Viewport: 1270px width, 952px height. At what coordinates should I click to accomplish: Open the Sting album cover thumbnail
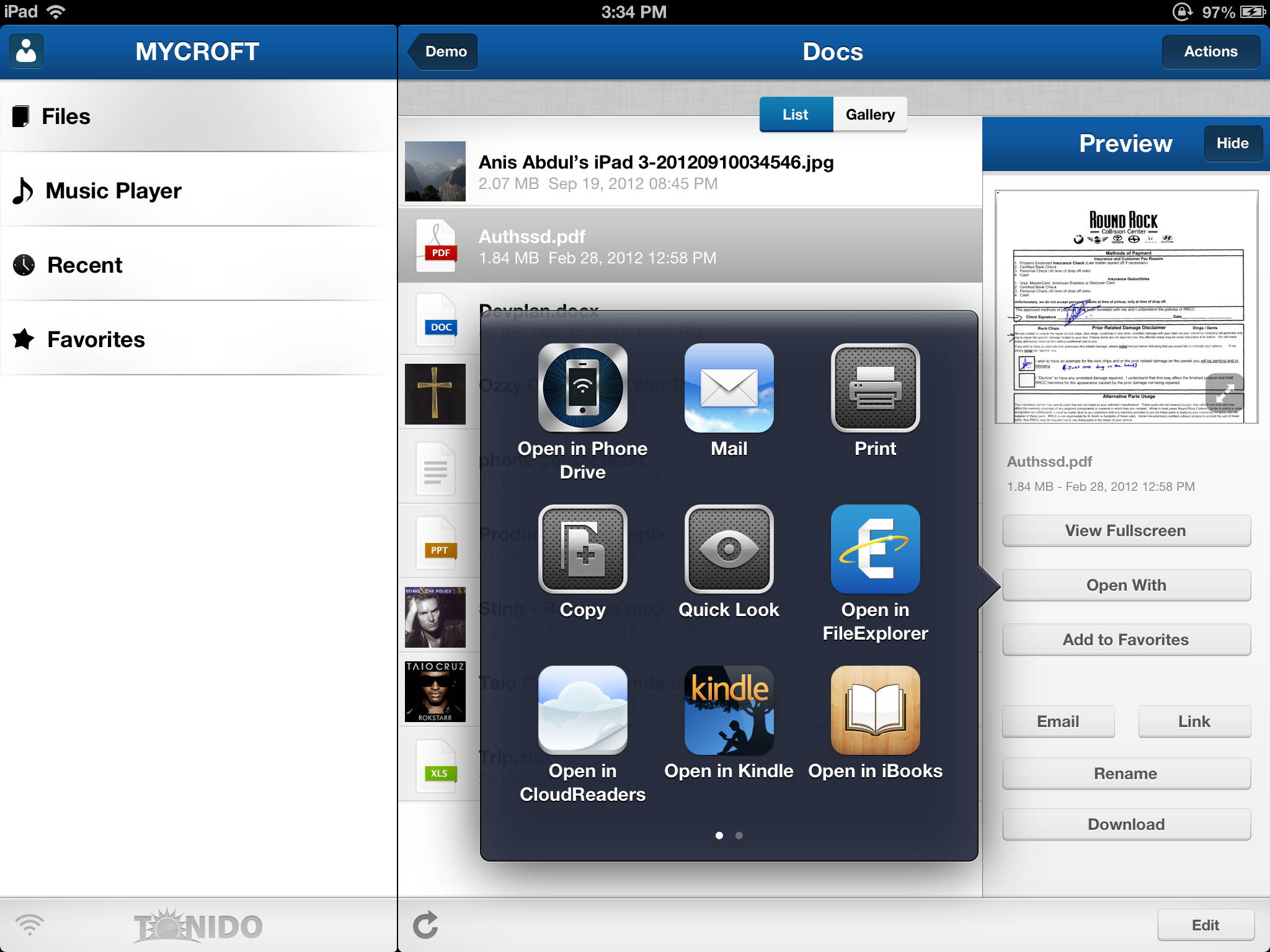click(435, 617)
